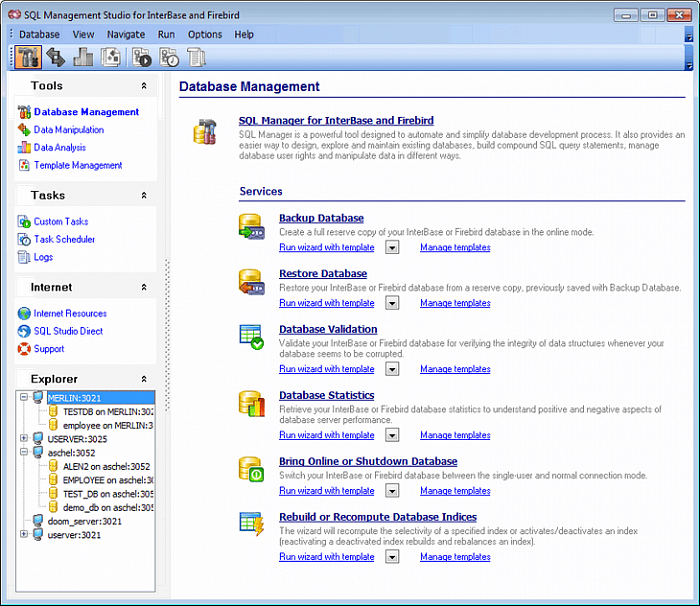Open the Run menu
Viewport: 700px width, 606px height.
[166, 34]
